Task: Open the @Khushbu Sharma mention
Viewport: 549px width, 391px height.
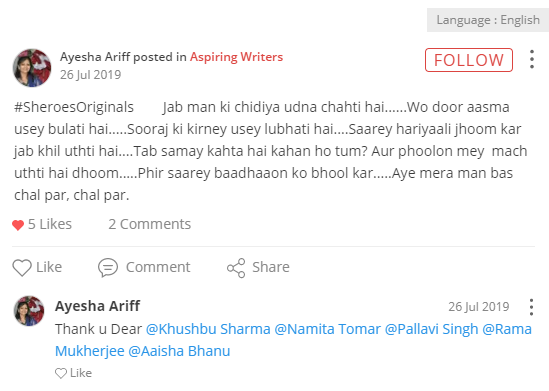Action: pyautogui.click(x=208, y=329)
